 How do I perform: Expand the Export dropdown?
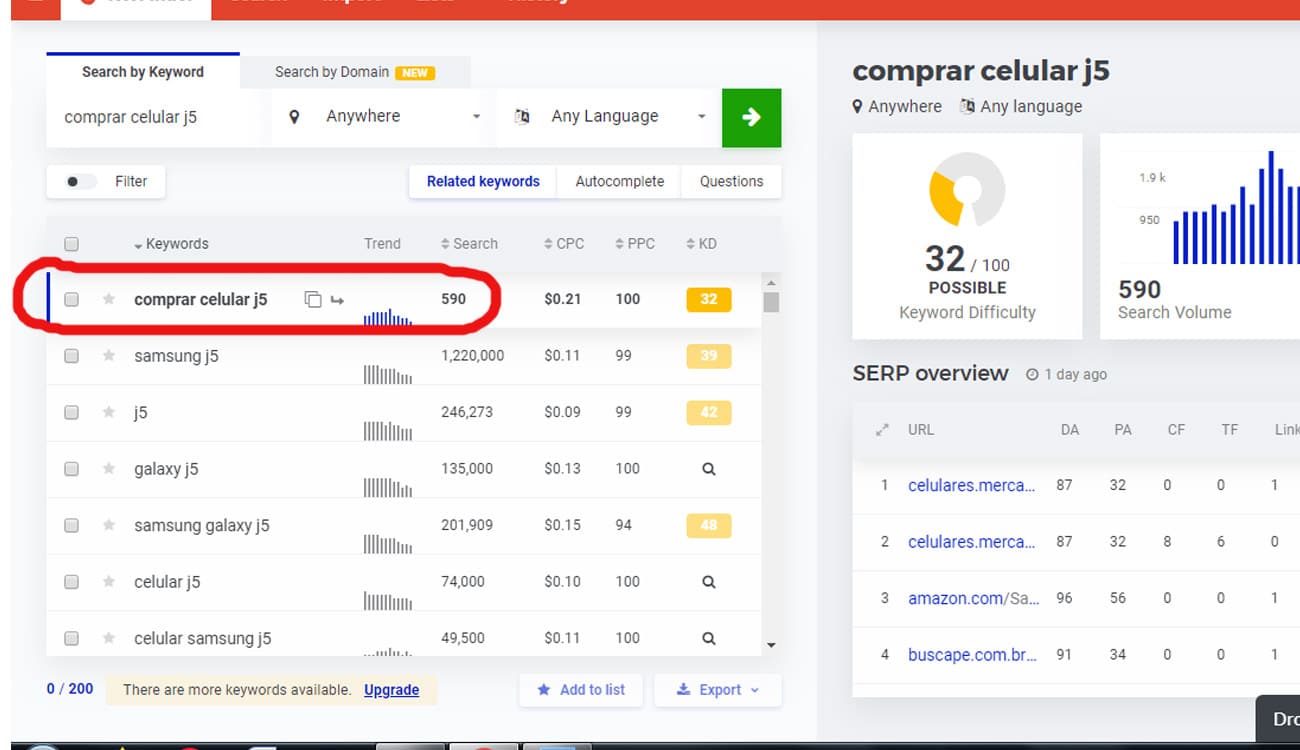(718, 690)
